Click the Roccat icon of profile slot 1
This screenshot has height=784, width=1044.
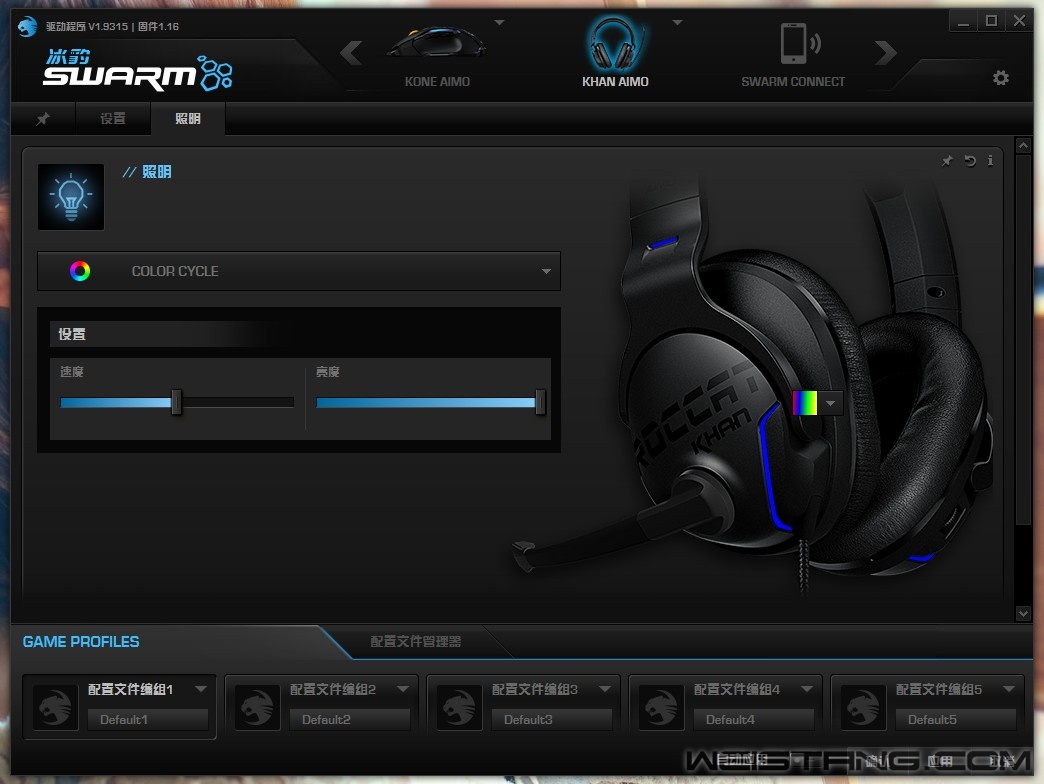coord(55,707)
